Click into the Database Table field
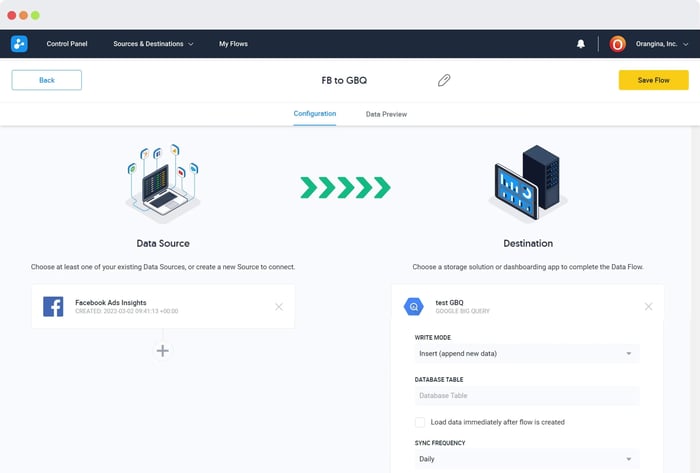Image resolution: width=700 pixels, height=473 pixels. 526,396
